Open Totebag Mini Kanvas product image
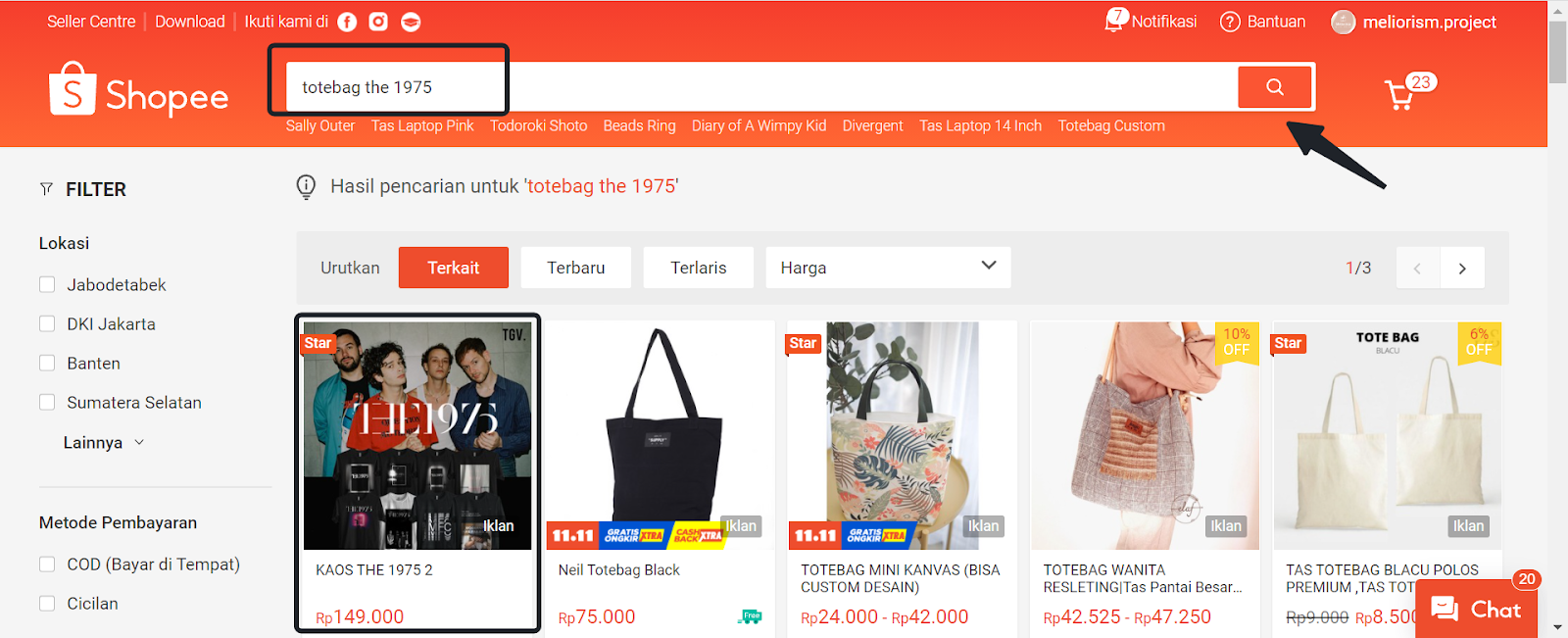1568x638 pixels. point(903,436)
